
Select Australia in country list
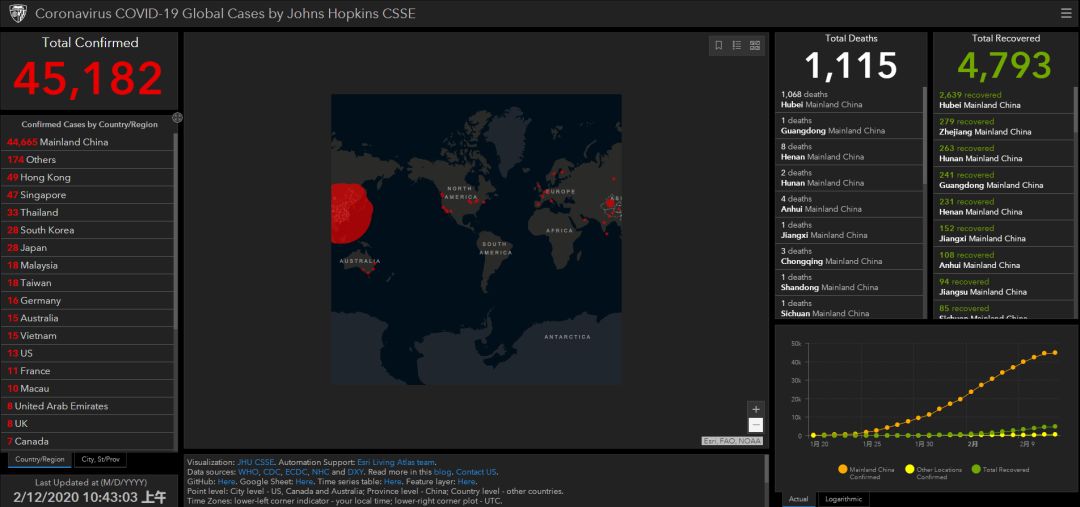(87, 318)
